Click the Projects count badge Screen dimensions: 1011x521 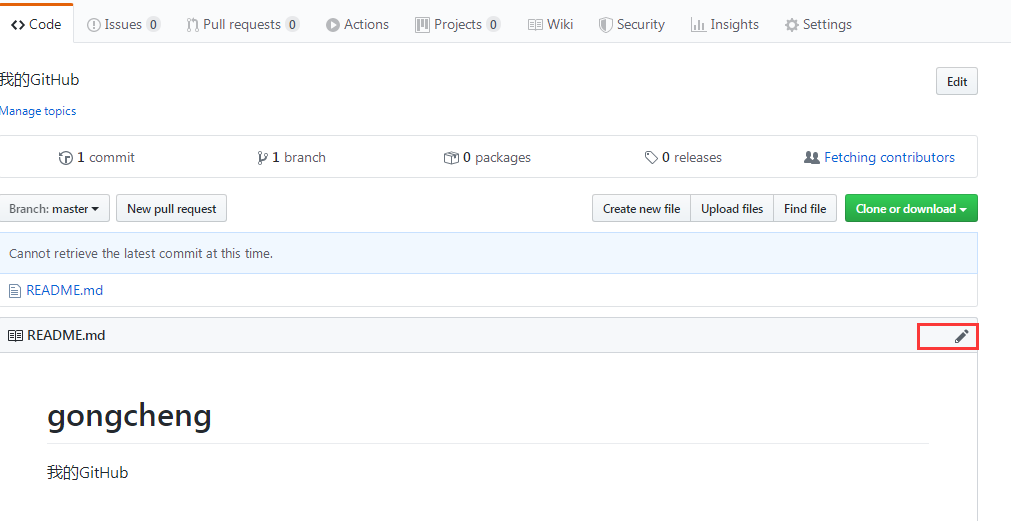point(493,25)
